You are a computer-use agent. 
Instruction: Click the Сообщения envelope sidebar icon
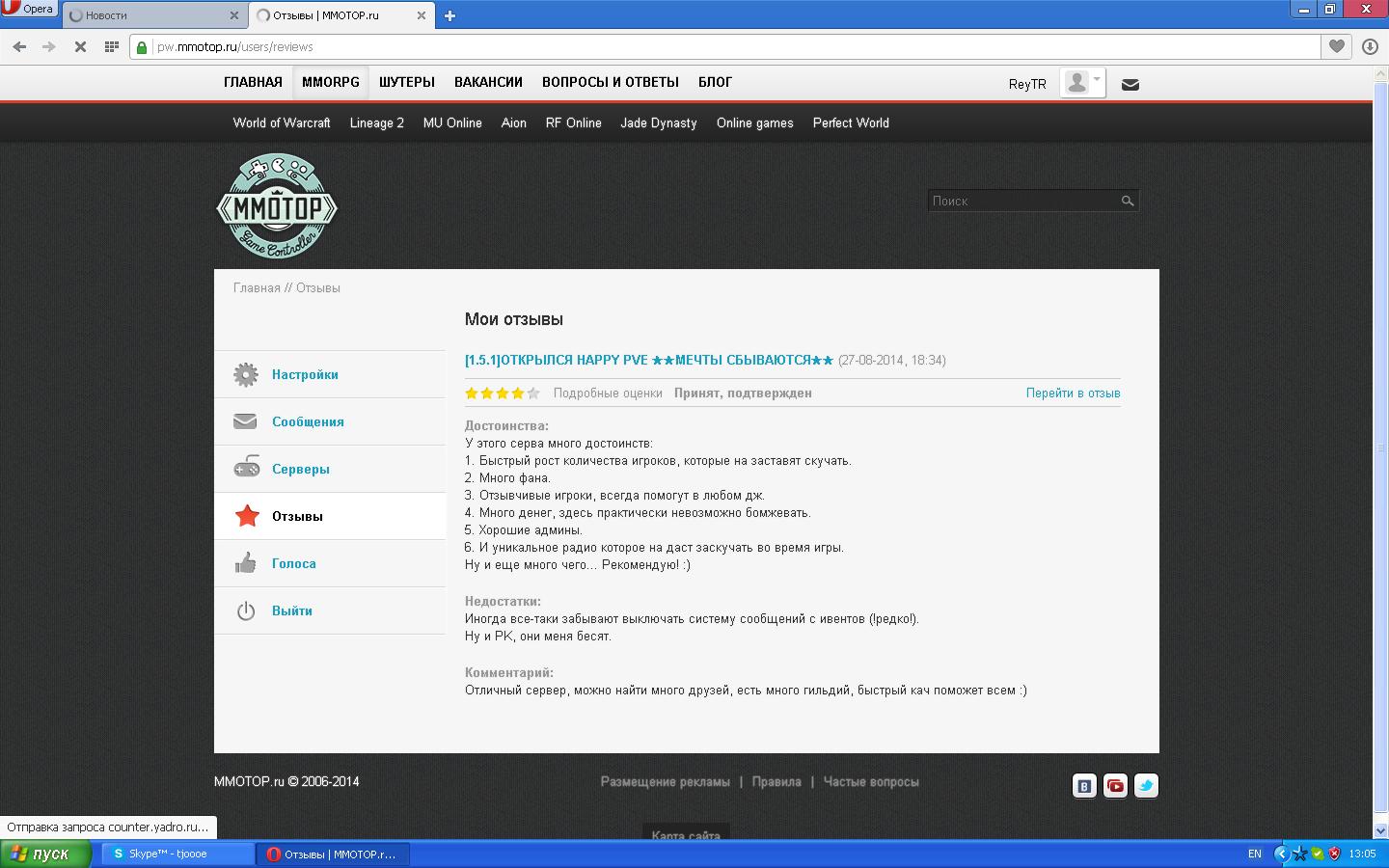click(245, 421)
